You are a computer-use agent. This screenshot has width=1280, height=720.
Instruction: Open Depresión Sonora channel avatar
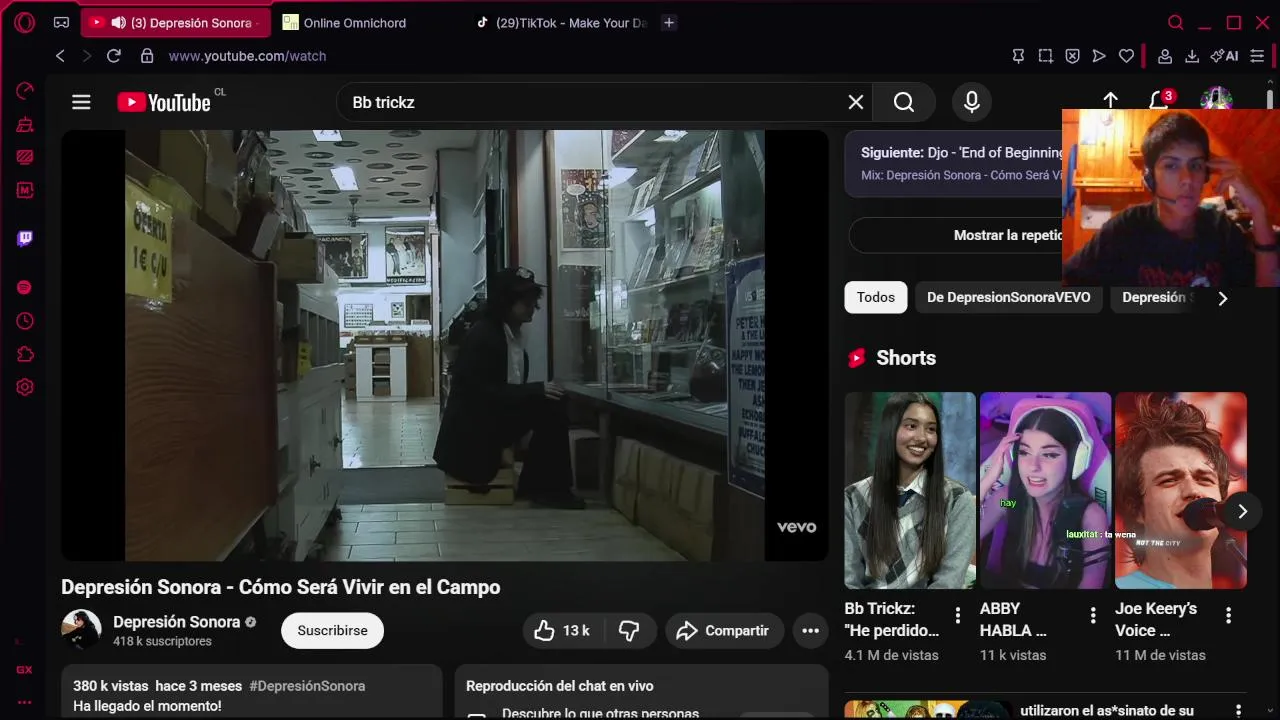pyautogui.click(x=81, y=630)
